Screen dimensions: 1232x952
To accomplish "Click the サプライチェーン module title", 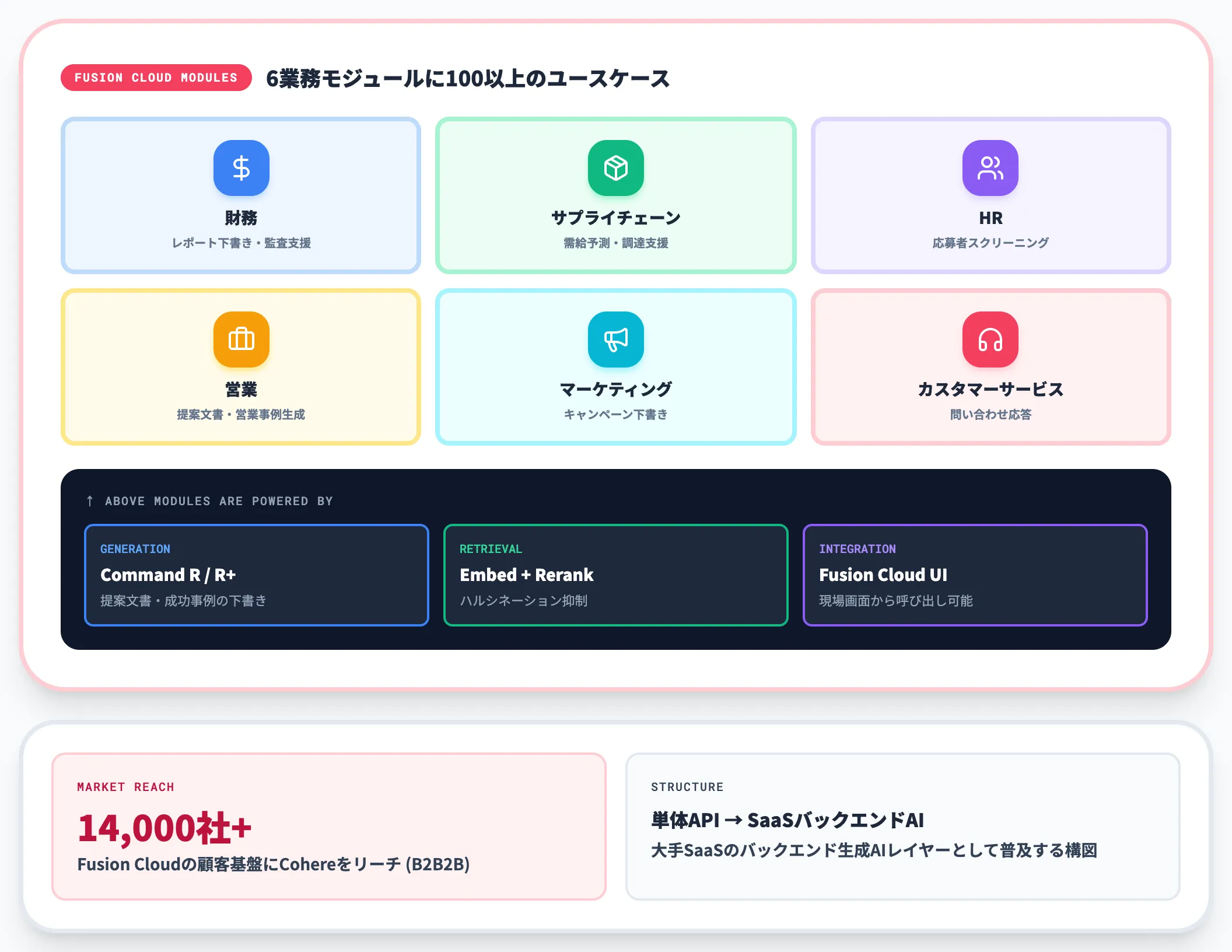I will 616,218.
